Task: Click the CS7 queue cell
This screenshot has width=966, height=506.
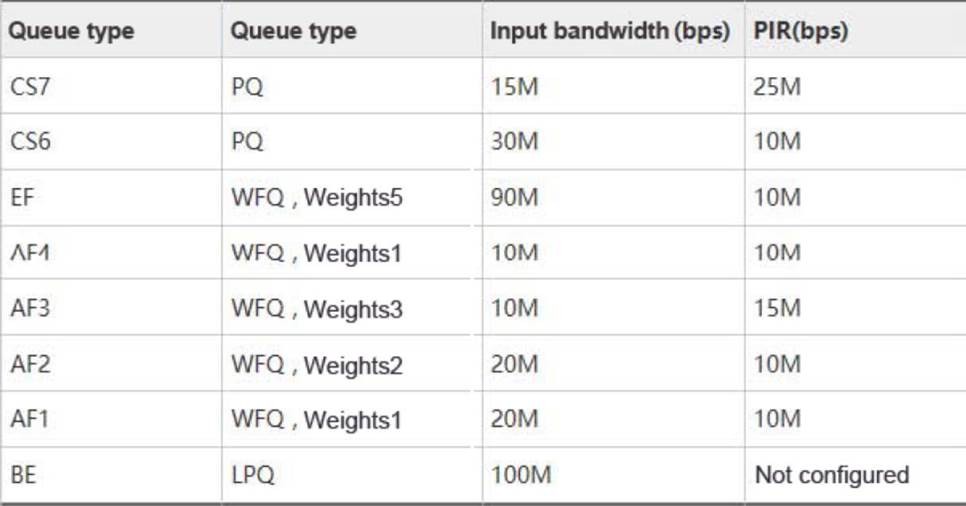Action: (29, 86)
